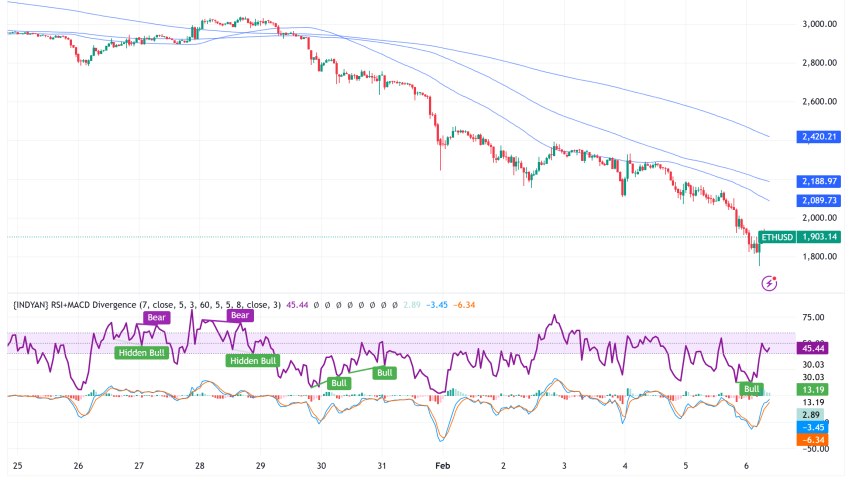Screen dimensions: 852x485
Task: Click the purple lightning bolt icon below the candles
Action: click(x=768, y=284)
